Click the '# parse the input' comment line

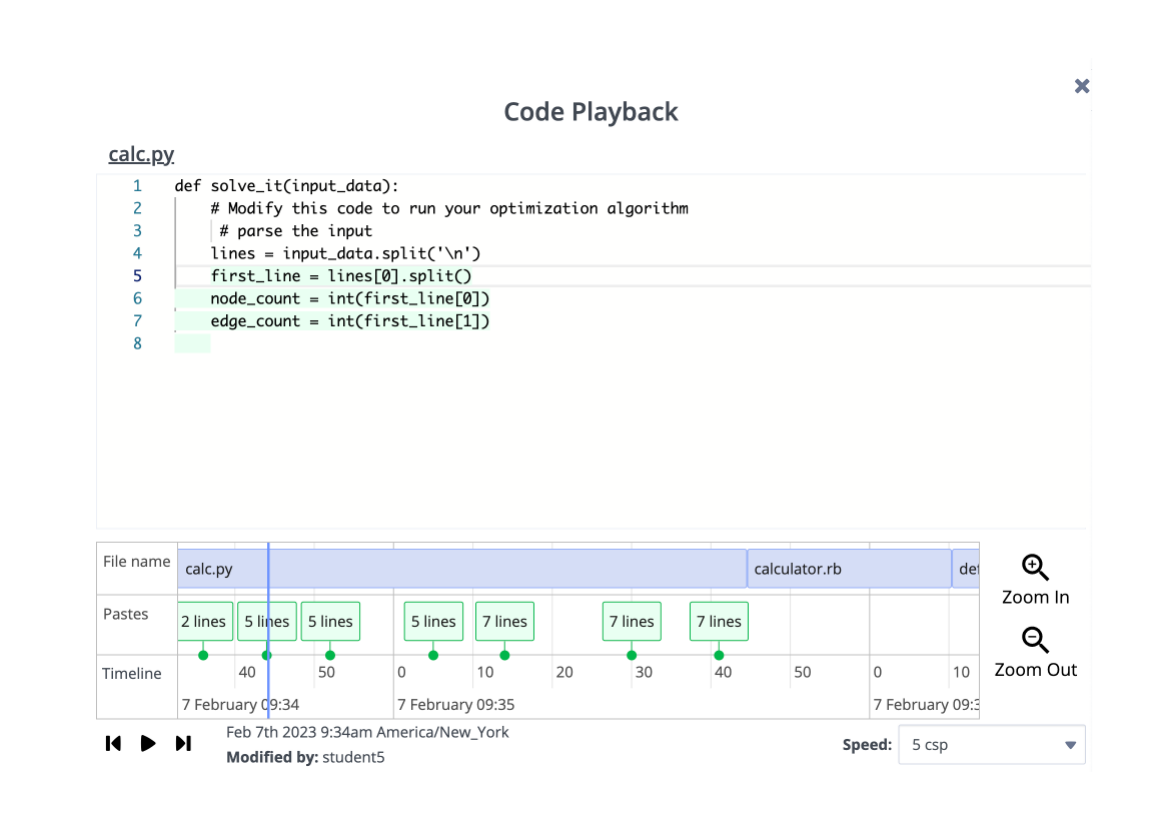click(295, 231)
